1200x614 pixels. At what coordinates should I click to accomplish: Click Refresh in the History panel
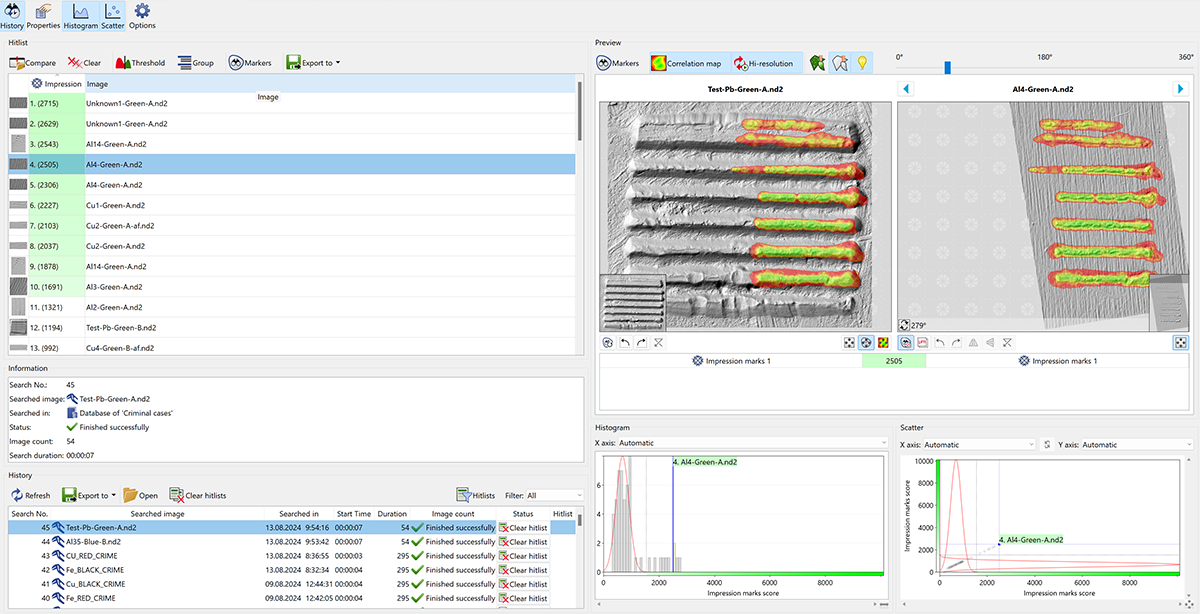coord(31,495)
